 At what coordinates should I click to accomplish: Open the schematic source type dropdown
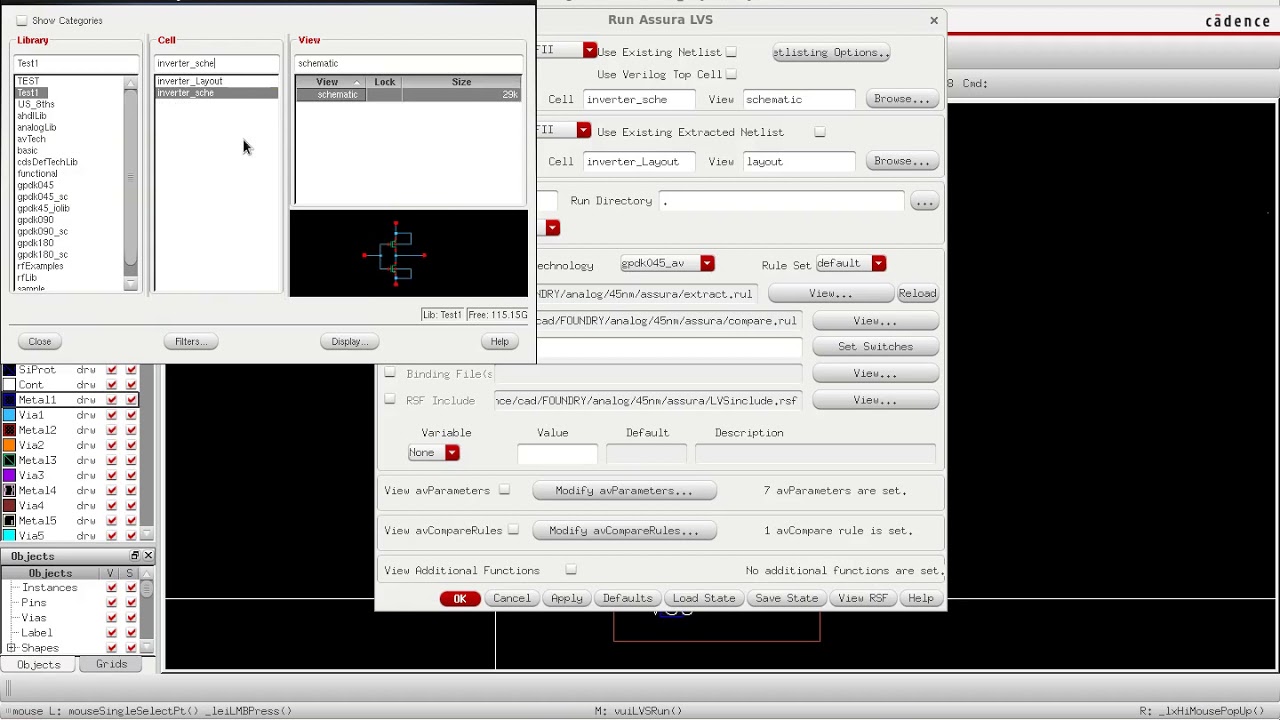click(x=590, y=50)
